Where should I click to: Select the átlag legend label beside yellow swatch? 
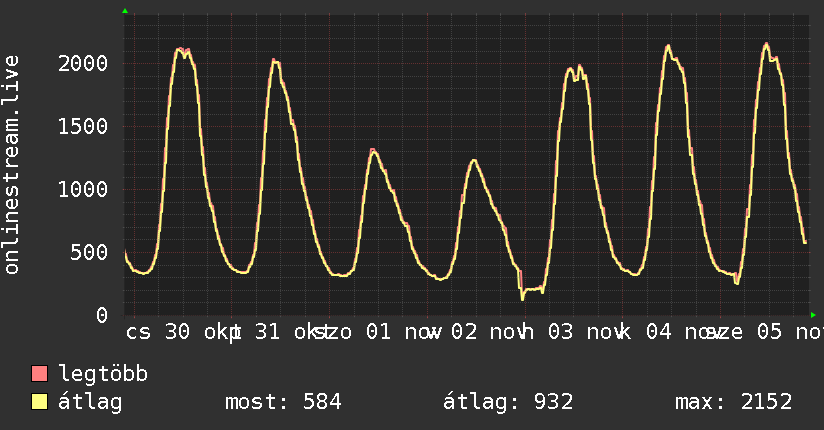[x=90, y=402]
